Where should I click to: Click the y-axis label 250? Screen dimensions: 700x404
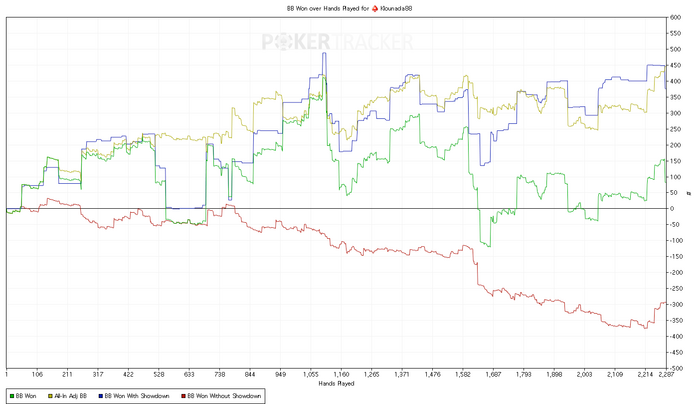(x=675, y=129)
